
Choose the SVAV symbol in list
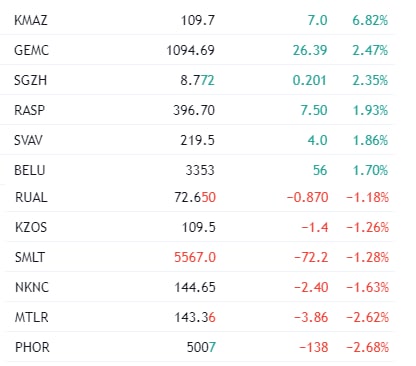pyautogui.click(x=28, y=140)
